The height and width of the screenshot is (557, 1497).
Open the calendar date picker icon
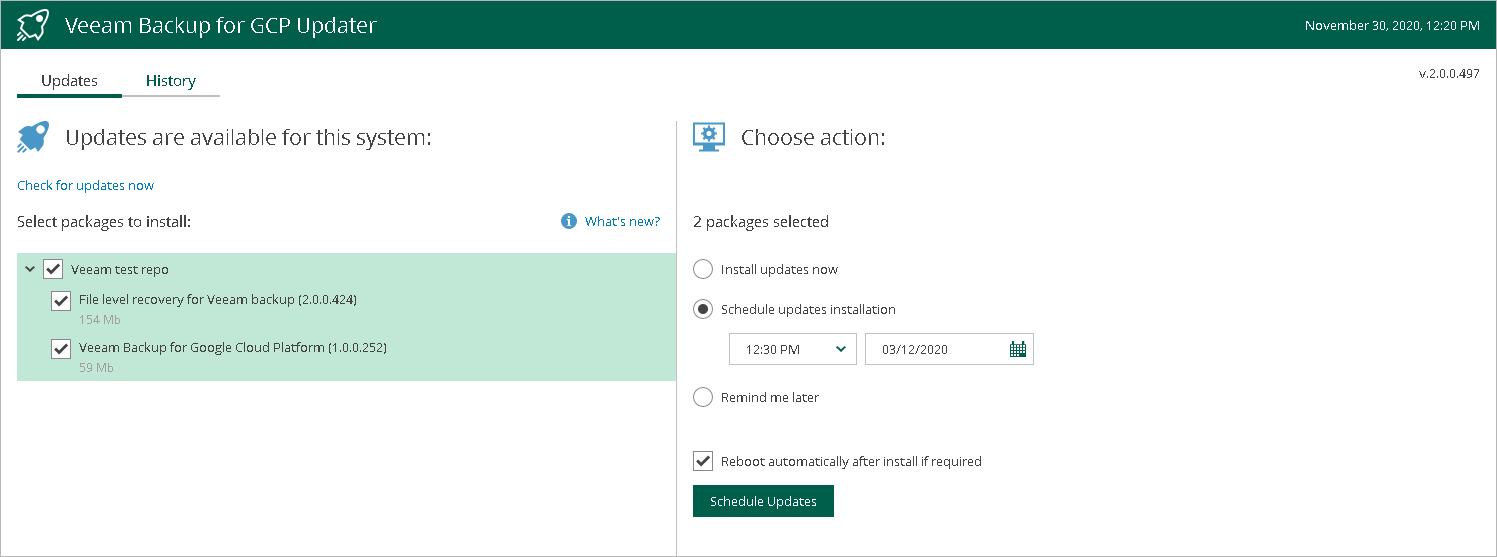(x=1018, y=349)
